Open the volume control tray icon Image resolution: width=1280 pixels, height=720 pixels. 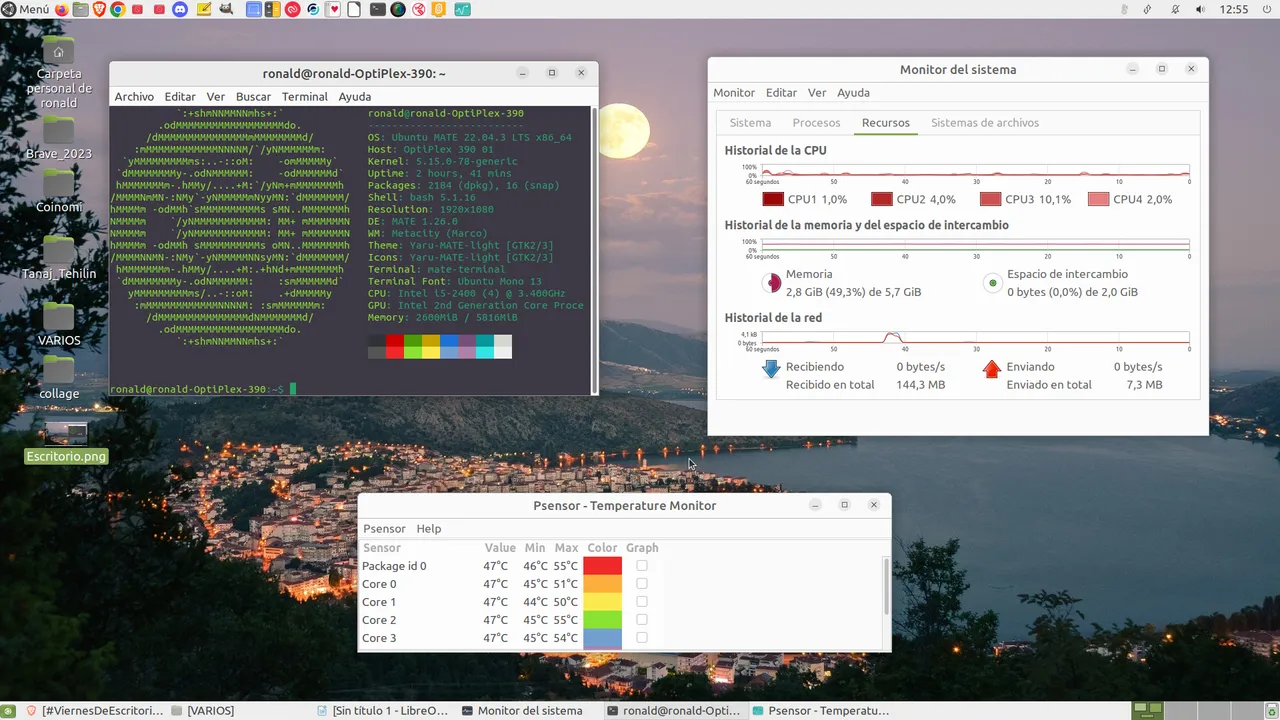tap(1201, 9)
